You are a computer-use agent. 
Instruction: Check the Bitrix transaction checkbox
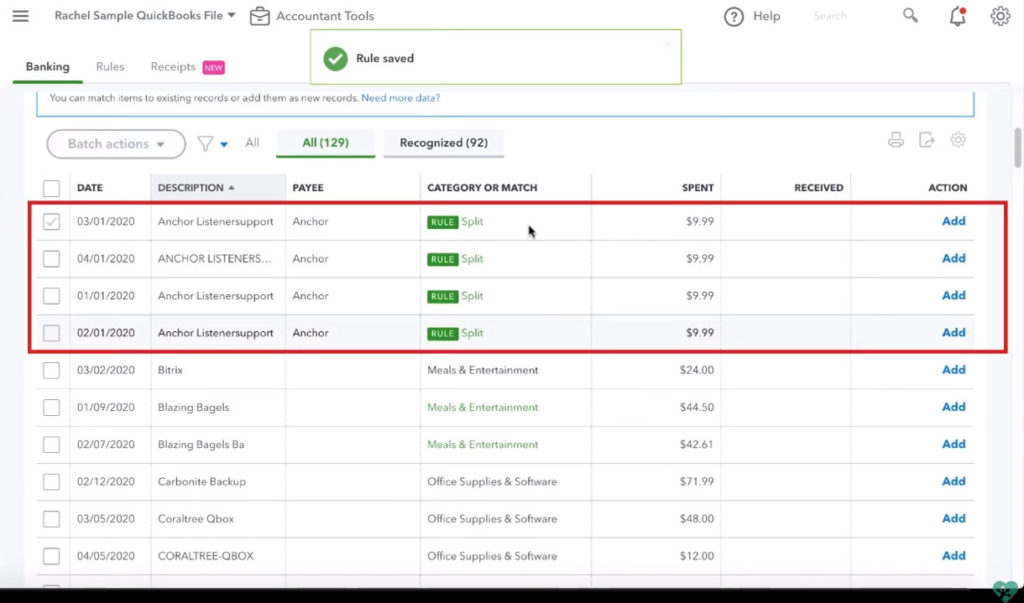pos(51,371)
